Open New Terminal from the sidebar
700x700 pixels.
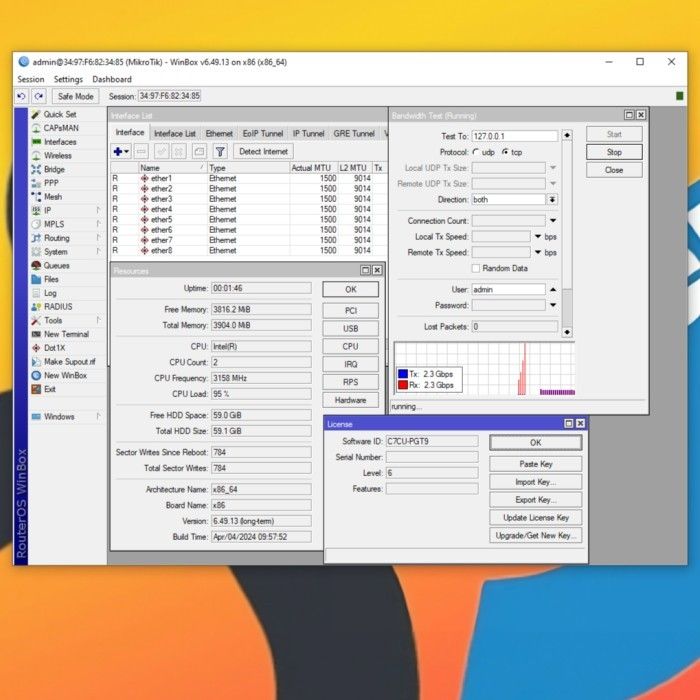(x=66, y=334)
